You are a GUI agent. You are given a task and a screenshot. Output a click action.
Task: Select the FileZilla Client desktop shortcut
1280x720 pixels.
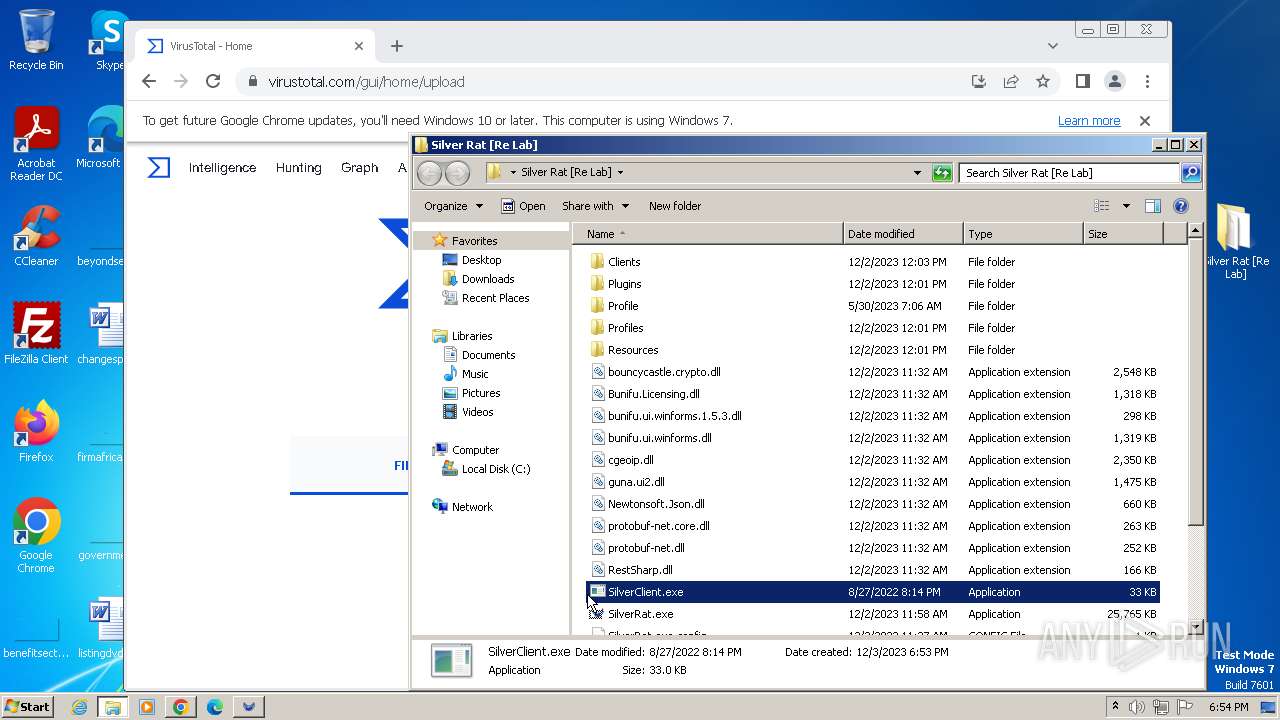coord(36,334)
